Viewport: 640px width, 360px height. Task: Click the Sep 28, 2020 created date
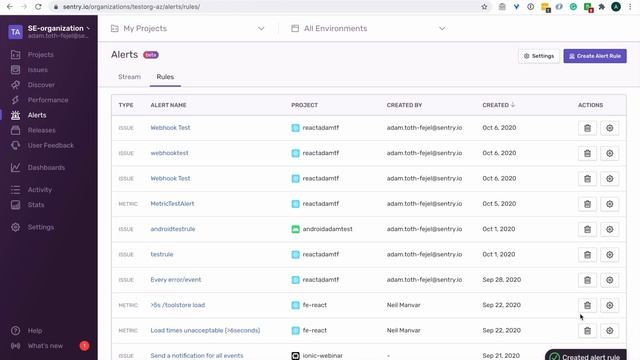click(x=501, y=280)
